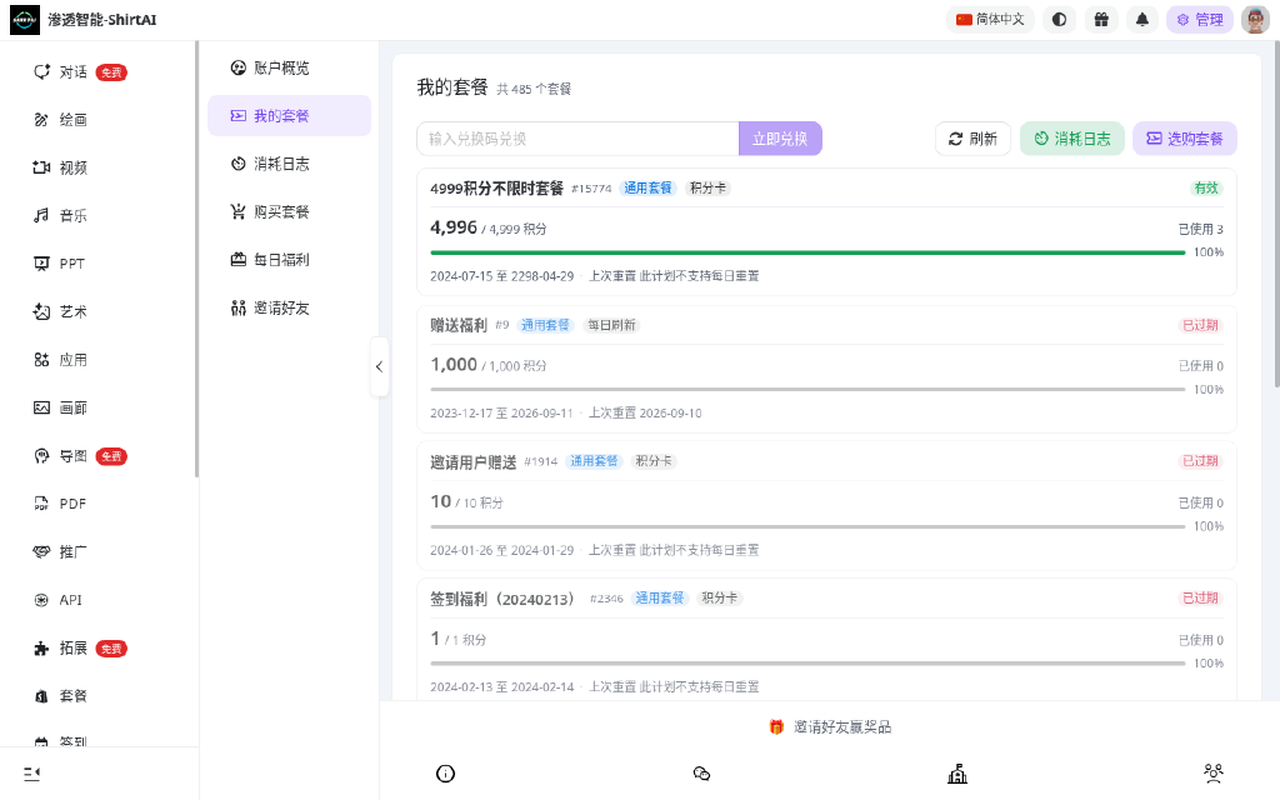Switch to 消耗日志 tab in submenu
The width and height of the screenshot is (1280, 800).
pos(289,164)
